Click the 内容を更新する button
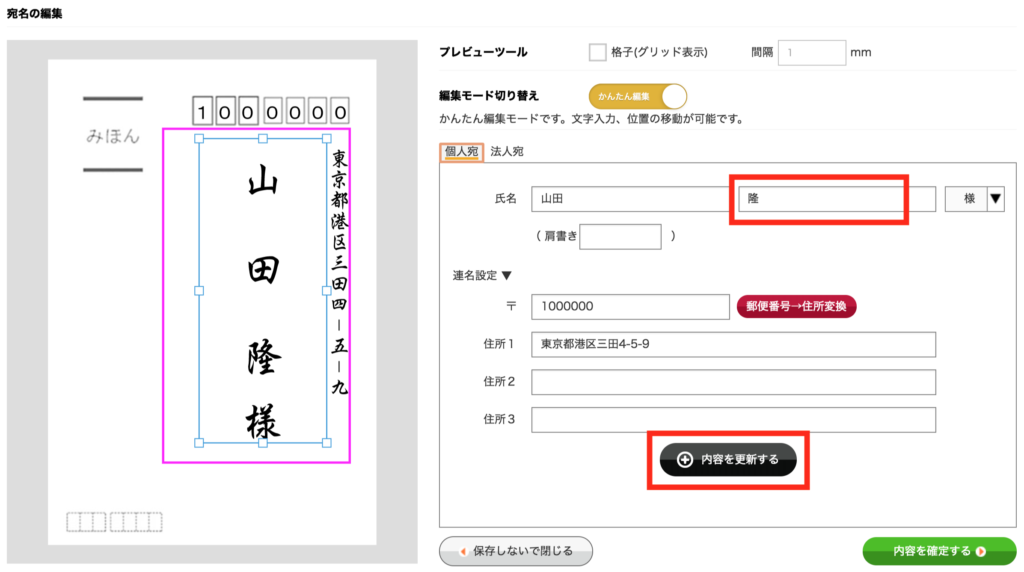 pyautogui.click(x=728, y=460)
